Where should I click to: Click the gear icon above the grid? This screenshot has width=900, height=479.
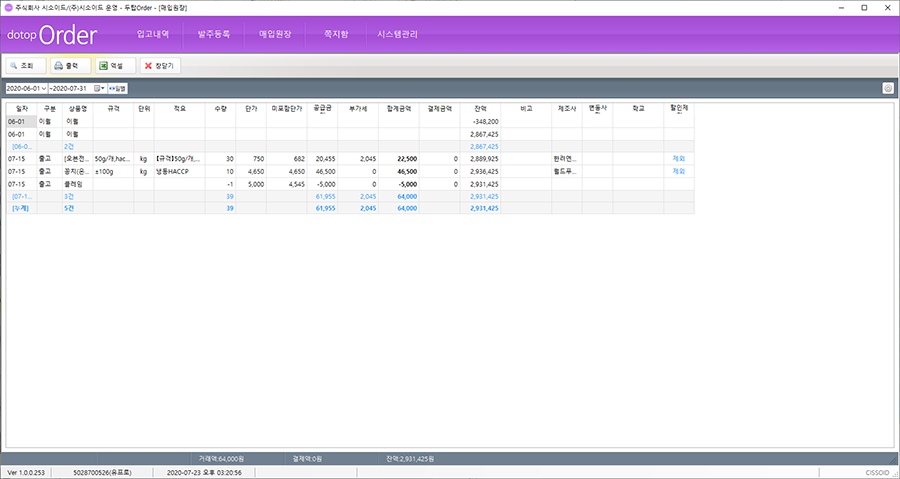click(887, 88)
